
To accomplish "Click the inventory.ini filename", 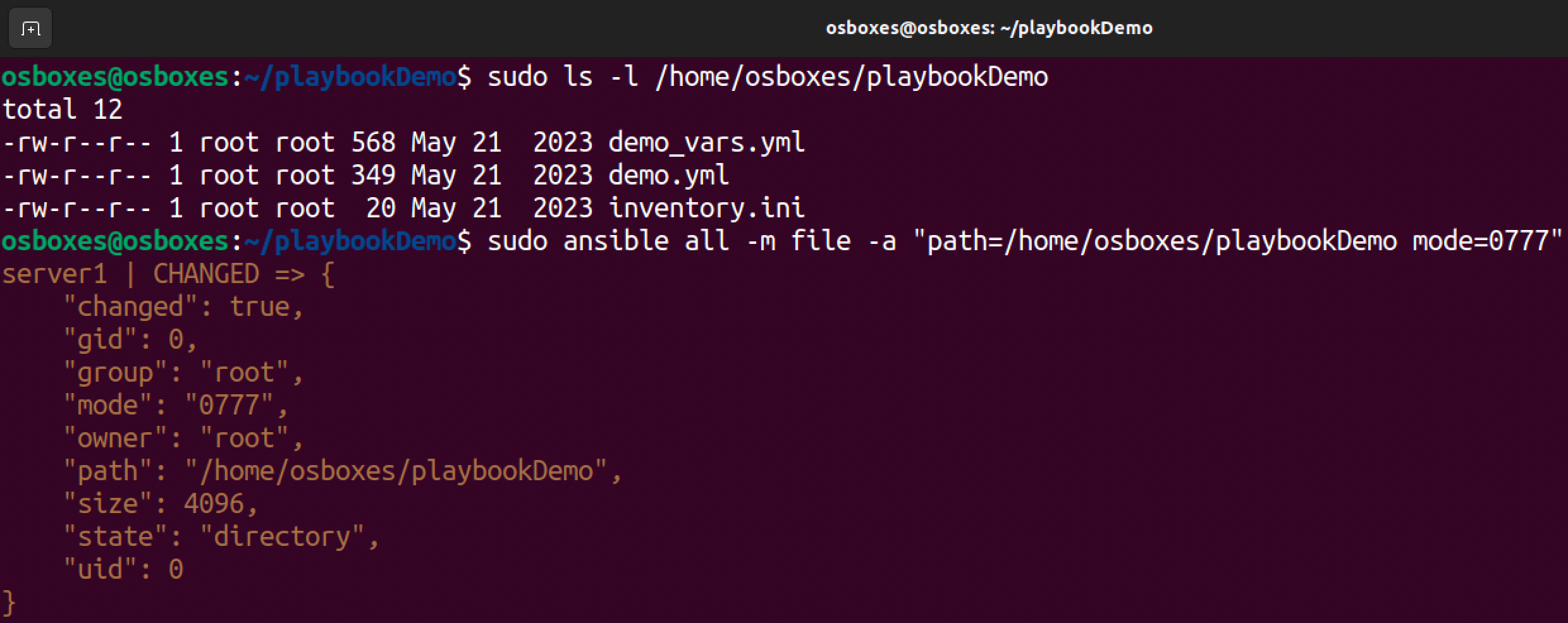I will [x=706, y=209].
